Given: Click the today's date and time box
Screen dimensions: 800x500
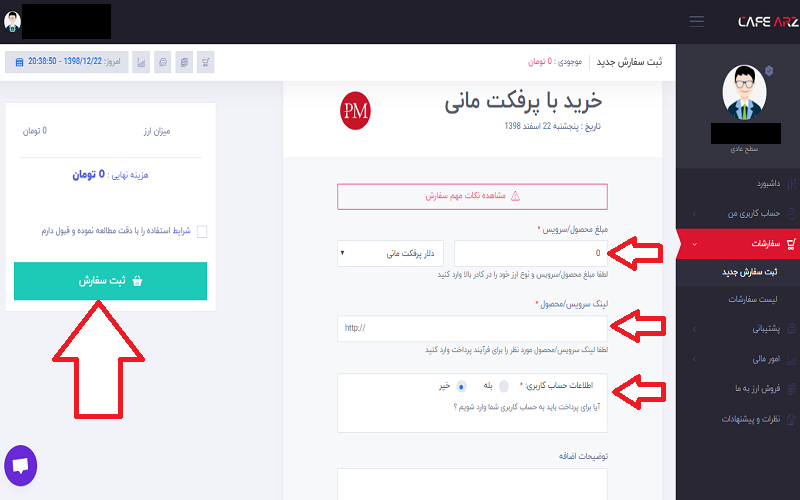Looking at the screenshot, I should (x=67, y=62).
